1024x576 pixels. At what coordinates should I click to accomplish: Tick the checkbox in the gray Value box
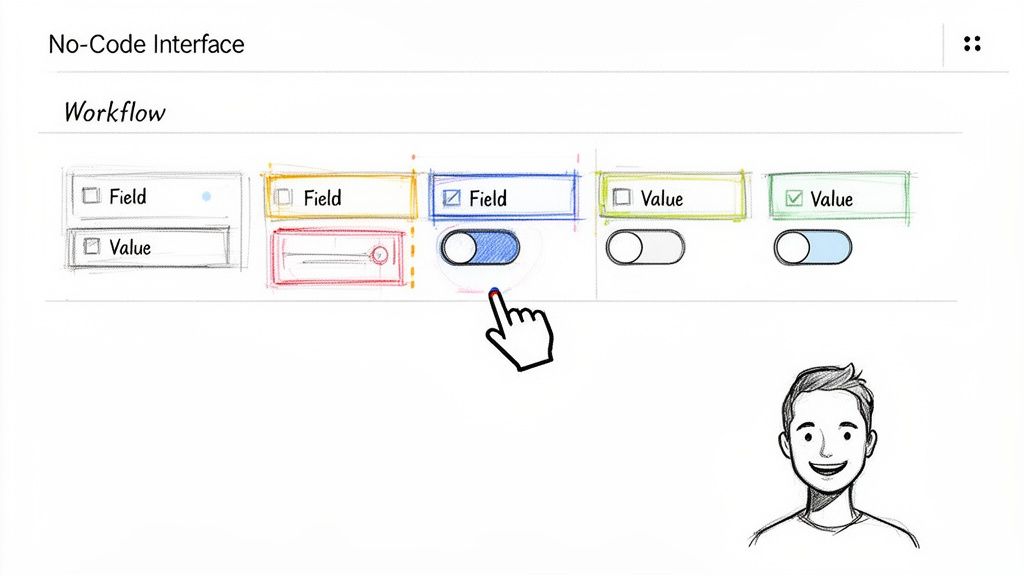91,246
